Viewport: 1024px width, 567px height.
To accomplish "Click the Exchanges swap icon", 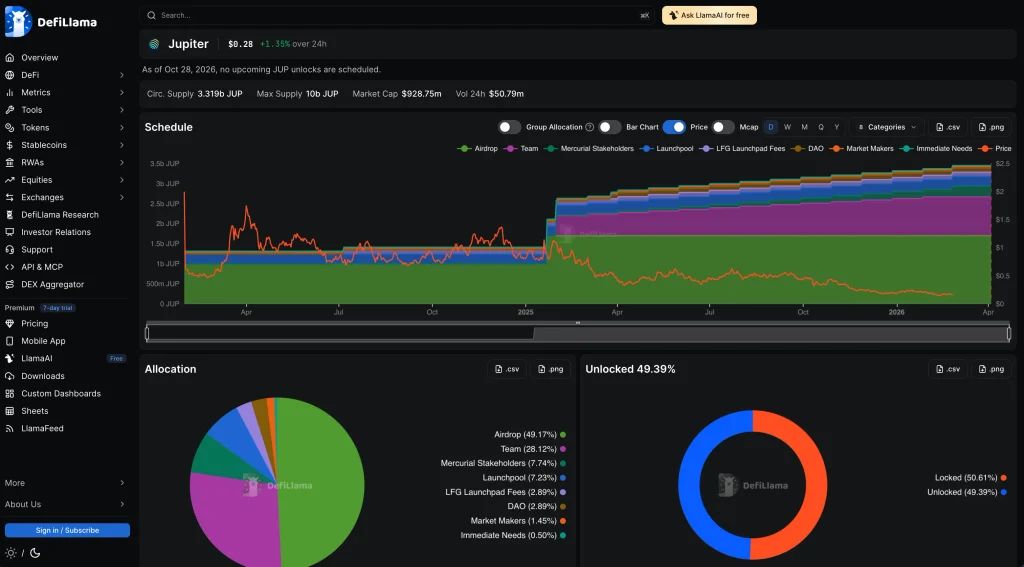I will [9, 197].
